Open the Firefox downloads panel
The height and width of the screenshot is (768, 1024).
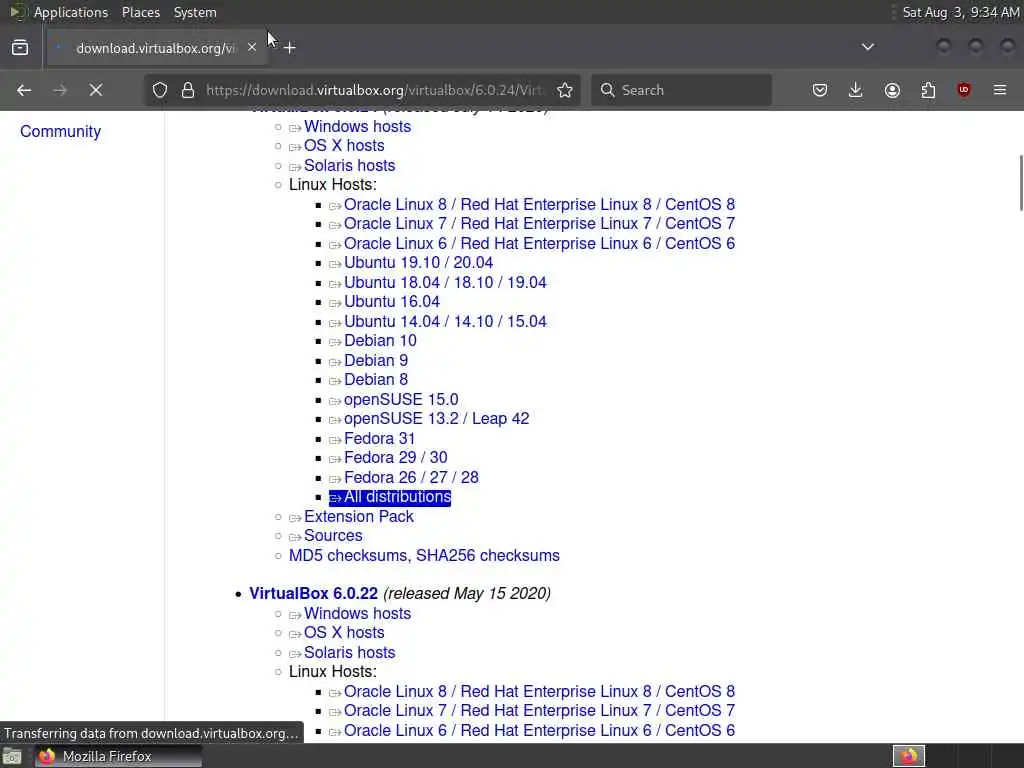[856, 90]
